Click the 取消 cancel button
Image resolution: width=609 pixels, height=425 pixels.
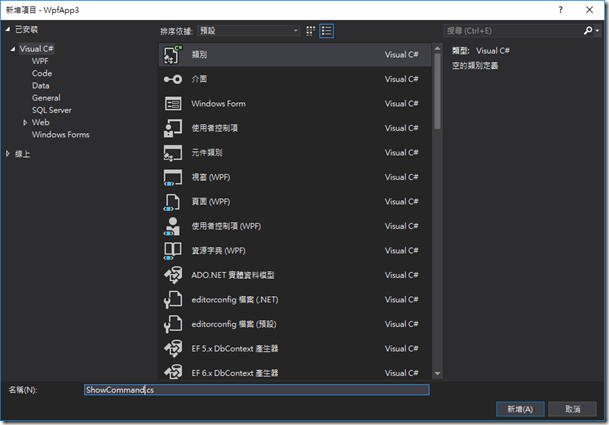point(572,409)
